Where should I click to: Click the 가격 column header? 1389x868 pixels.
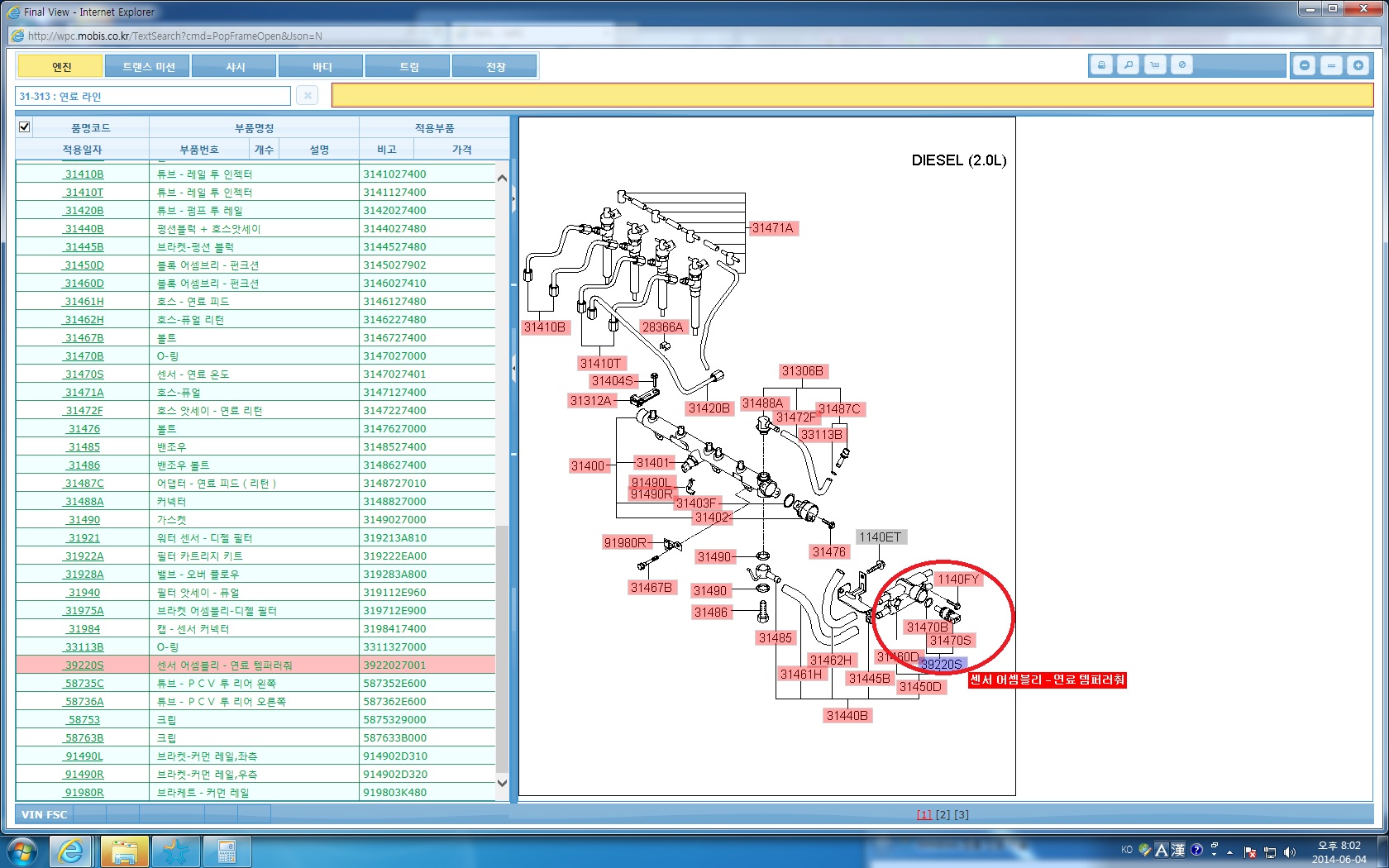click(461, 149)
